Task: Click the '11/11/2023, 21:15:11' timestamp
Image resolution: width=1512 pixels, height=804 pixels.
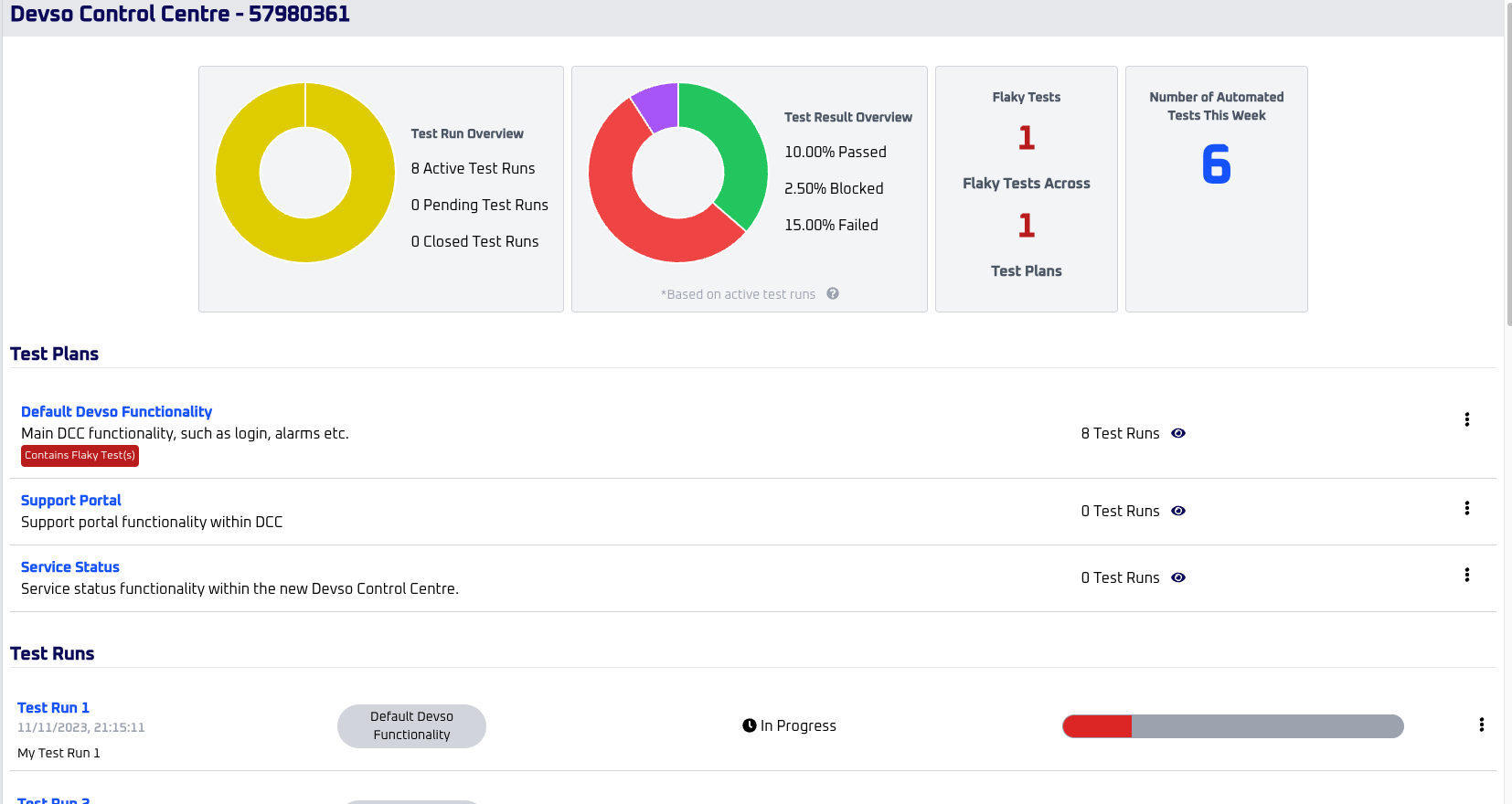Action: [x=81, y=727]
